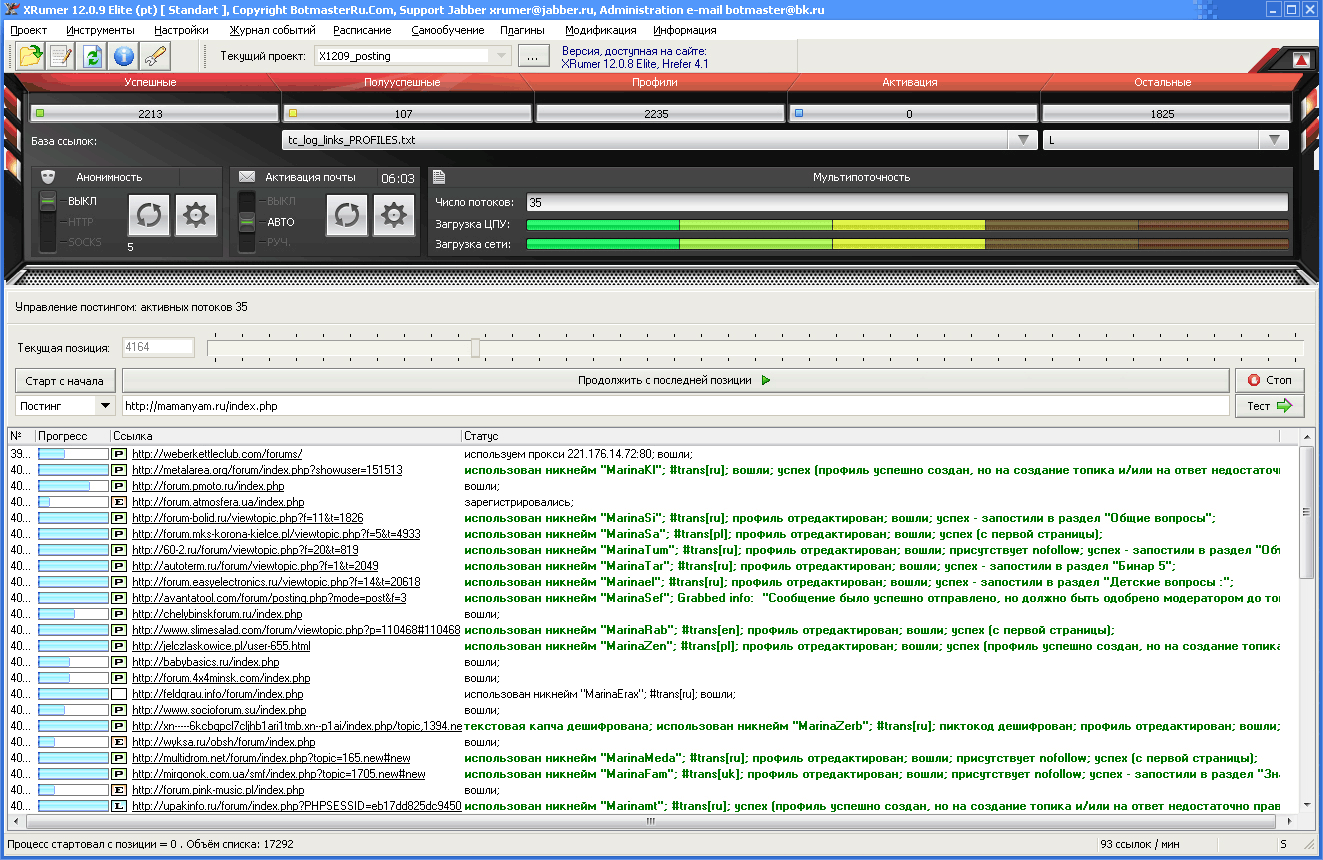Click the mask icon beside Анонимность
This screenshot has height=860, width=1323.
47,177
